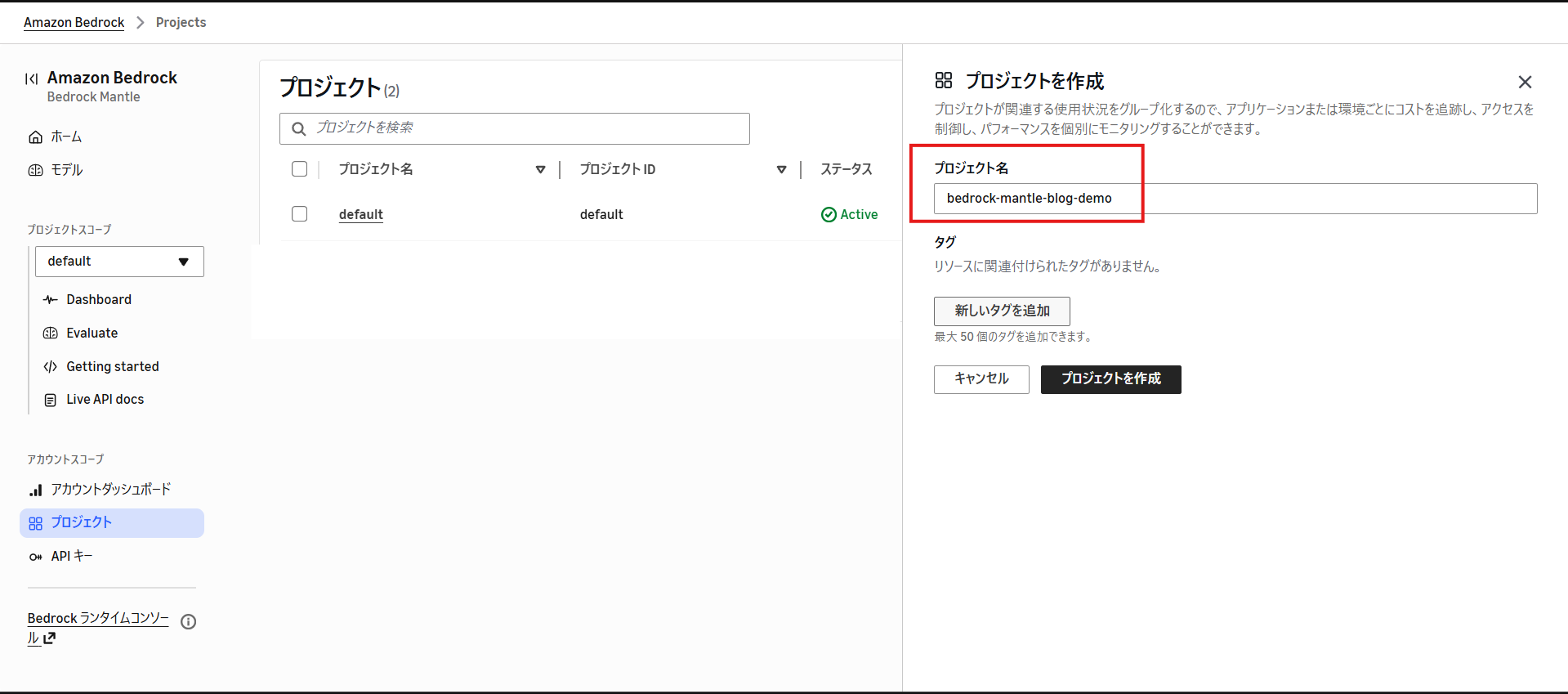Click the プロジェクト ID column header text

(618, 169)
